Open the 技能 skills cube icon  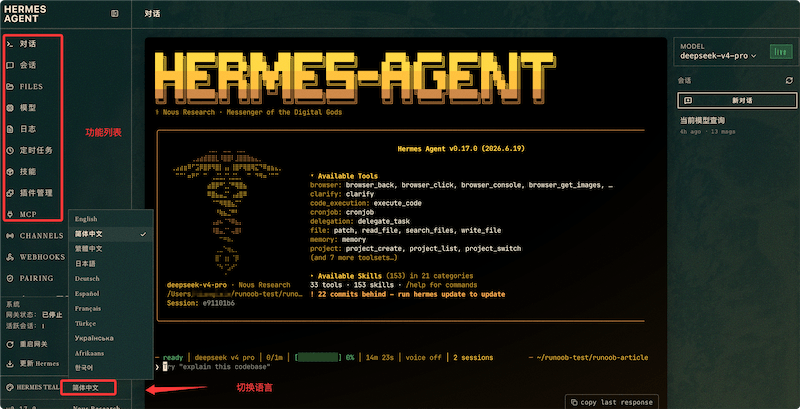point(10,172)
